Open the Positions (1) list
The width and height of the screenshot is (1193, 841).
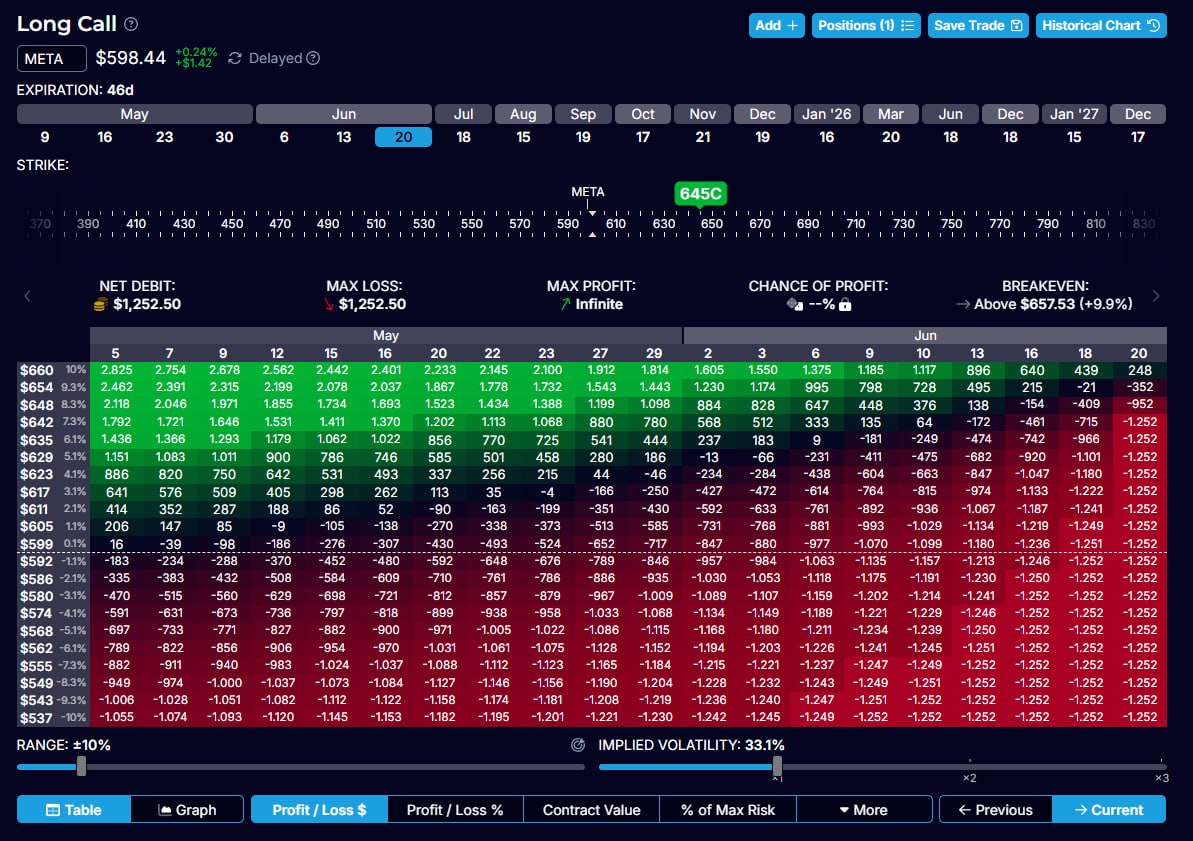tap(865, 25)
